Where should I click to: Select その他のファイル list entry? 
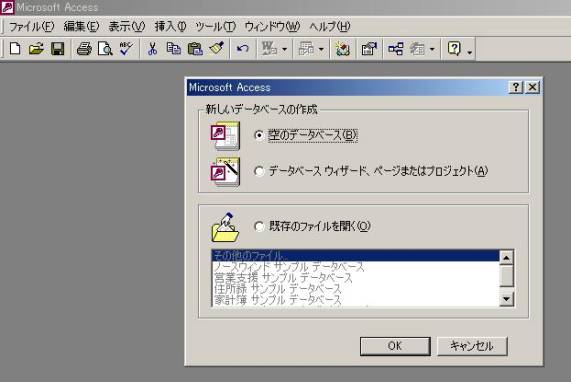355,255
